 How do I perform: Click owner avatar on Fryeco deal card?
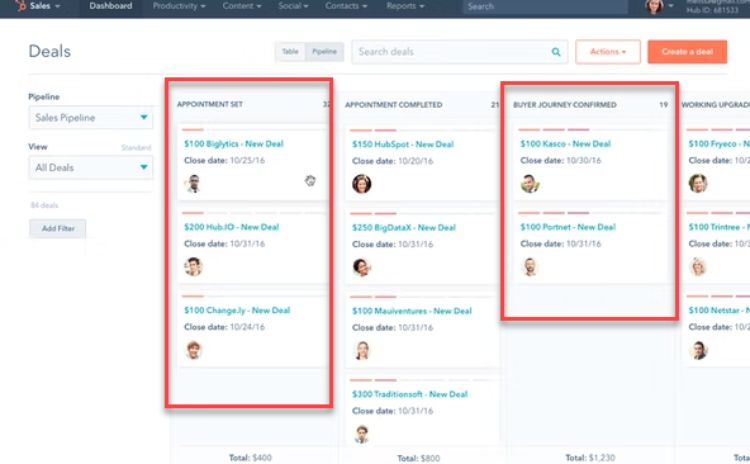698,183
